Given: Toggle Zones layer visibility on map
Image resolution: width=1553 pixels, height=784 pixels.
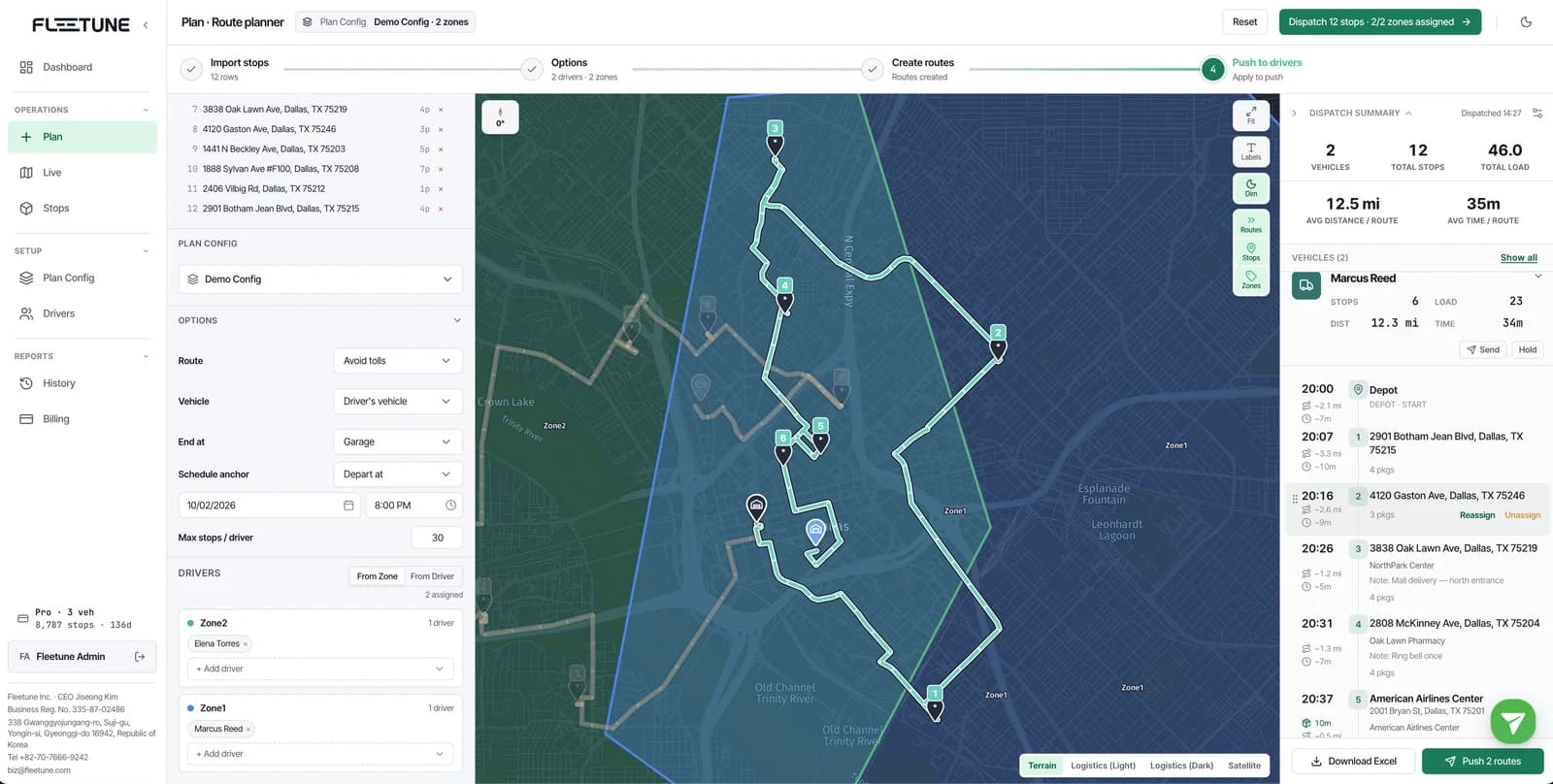Looking at the screenshot, I should (1251, 280).
